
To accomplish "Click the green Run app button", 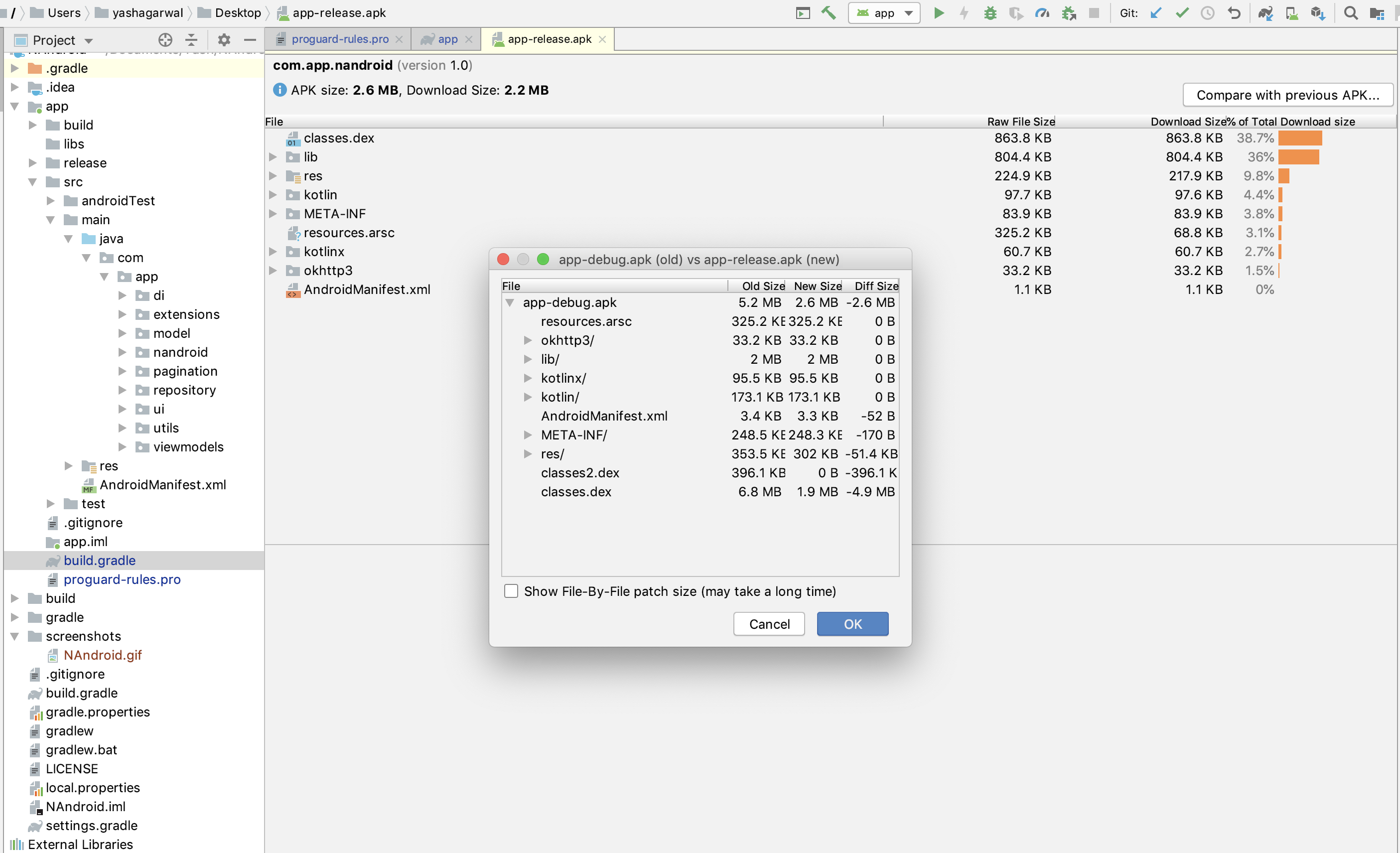I will 939,12.
